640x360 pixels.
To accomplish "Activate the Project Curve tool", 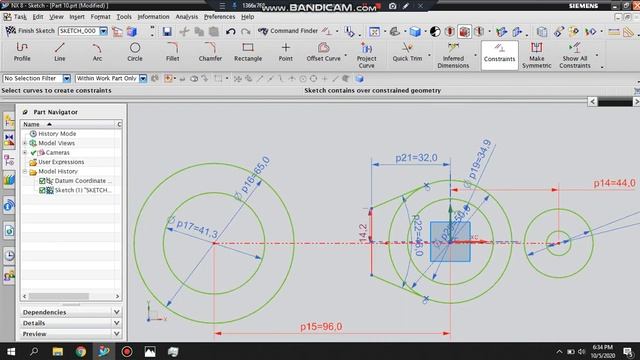I will point(367,55).
